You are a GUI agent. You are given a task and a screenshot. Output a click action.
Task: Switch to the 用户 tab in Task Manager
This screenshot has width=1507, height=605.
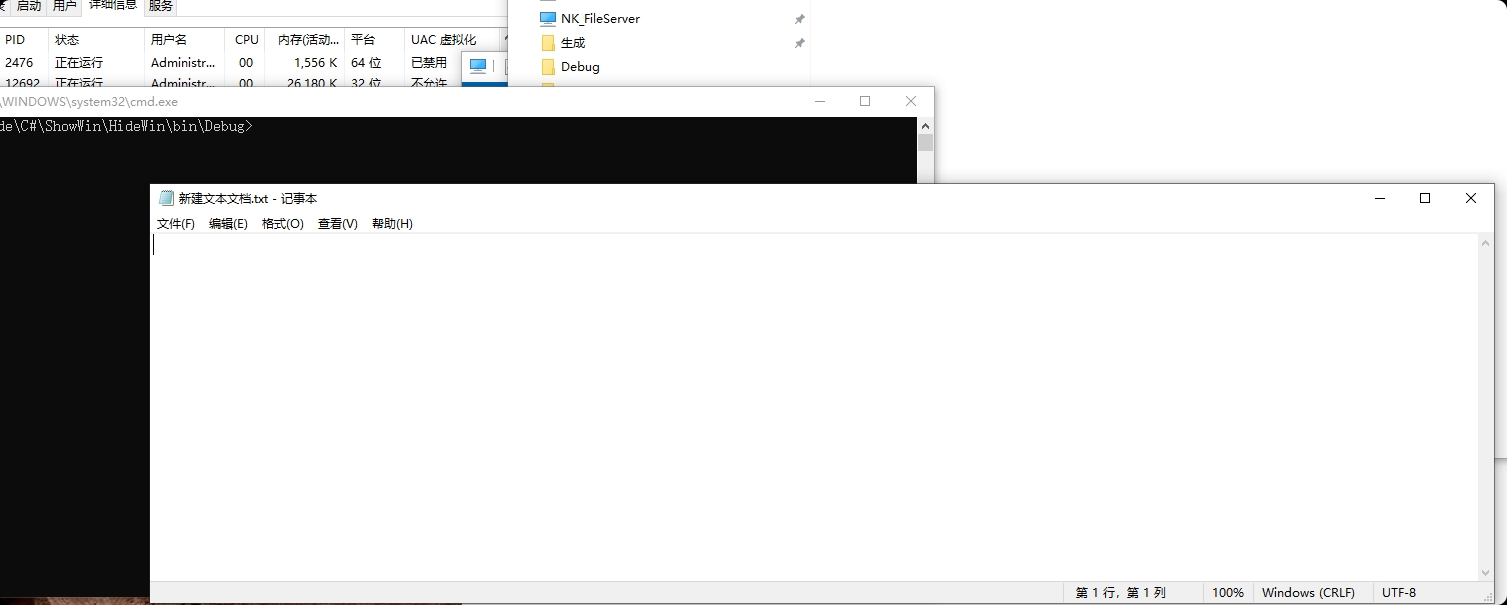tap(64, 5)
